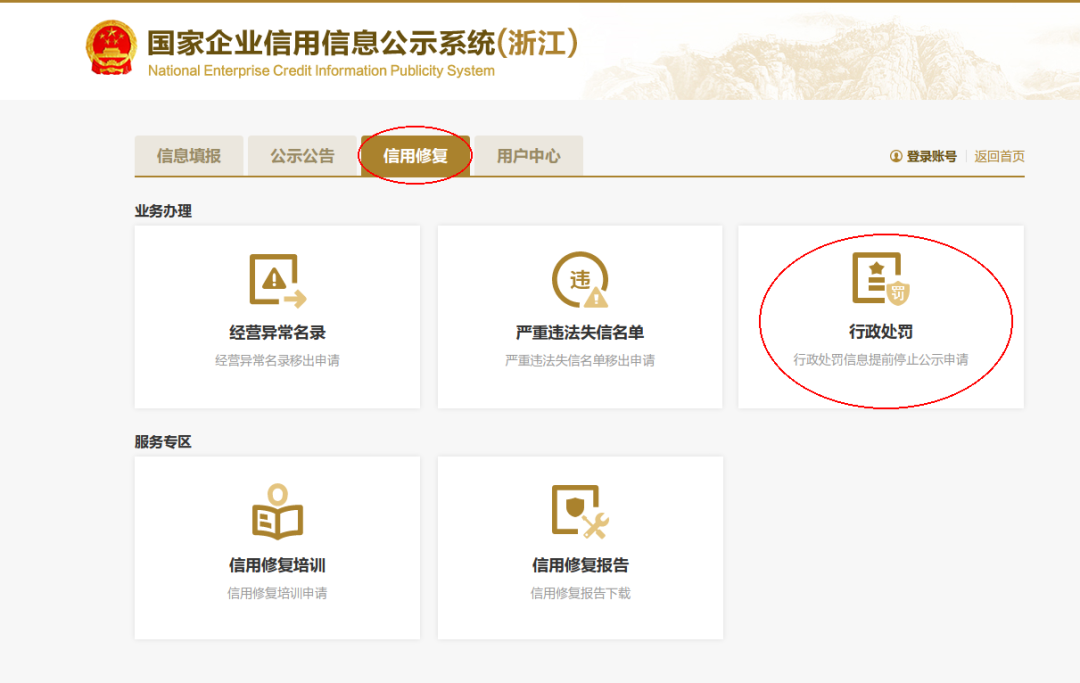
Task: Click the National Enterprise Credit Information subtitle
Action: coord(321,70)
